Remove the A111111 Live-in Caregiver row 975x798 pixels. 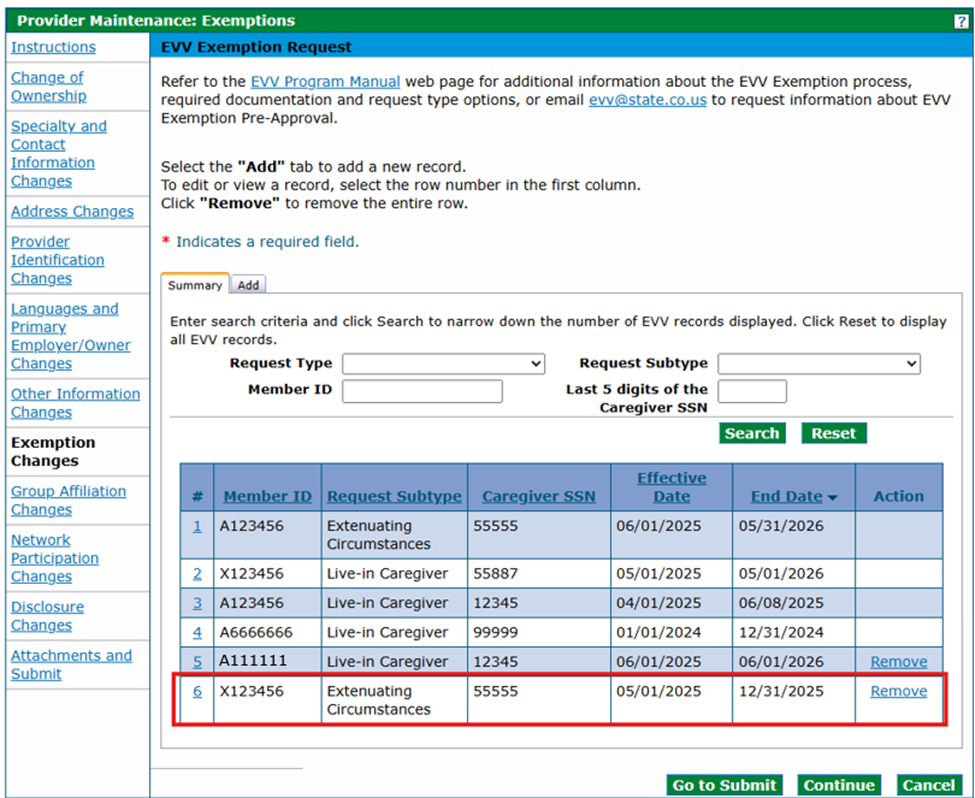click(x=899, y=661)
